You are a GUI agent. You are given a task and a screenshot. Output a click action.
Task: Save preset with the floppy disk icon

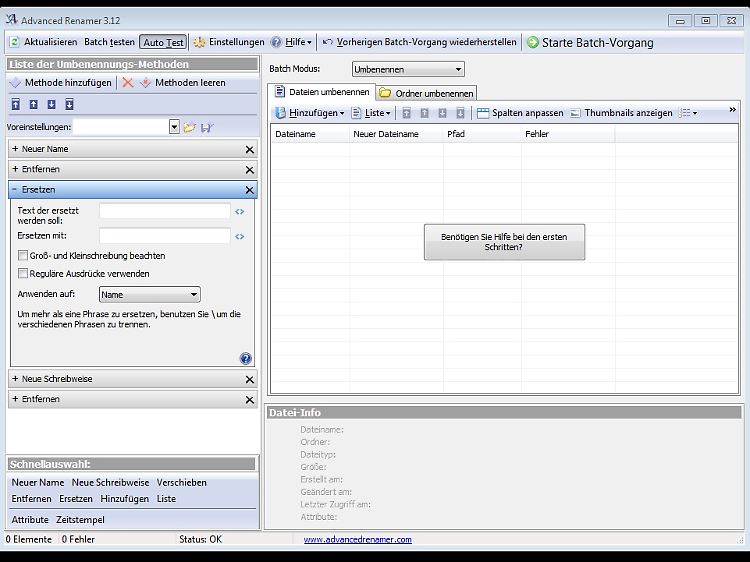pyautogui.click(x=206, y=127)
